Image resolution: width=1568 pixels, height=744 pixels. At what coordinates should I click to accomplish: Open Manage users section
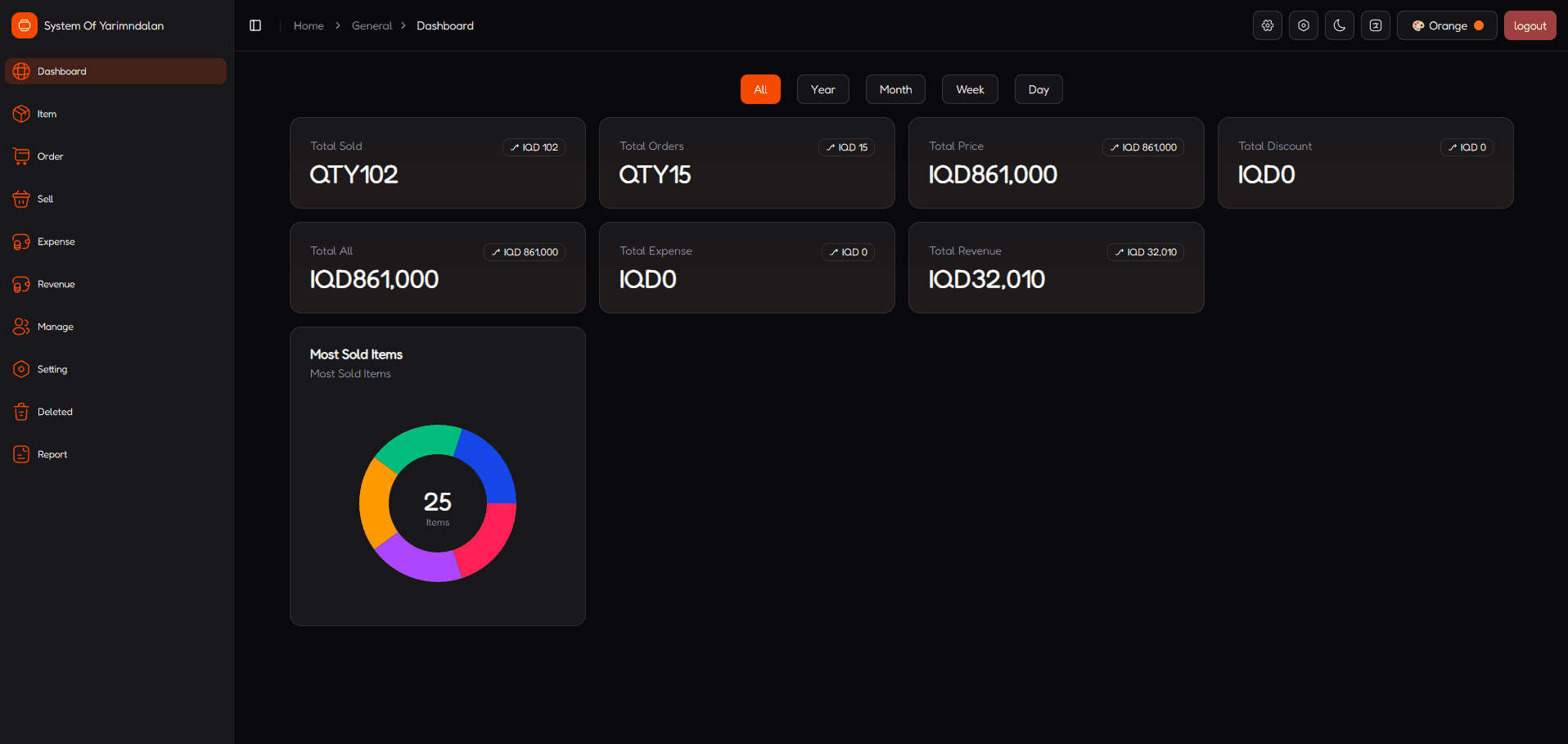(x=55, y=327)
